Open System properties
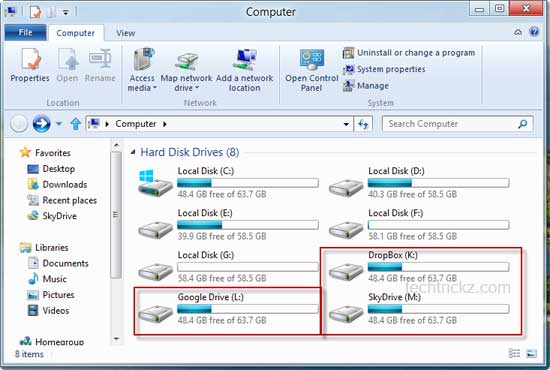The image size is (550, 370). point(384,69)
